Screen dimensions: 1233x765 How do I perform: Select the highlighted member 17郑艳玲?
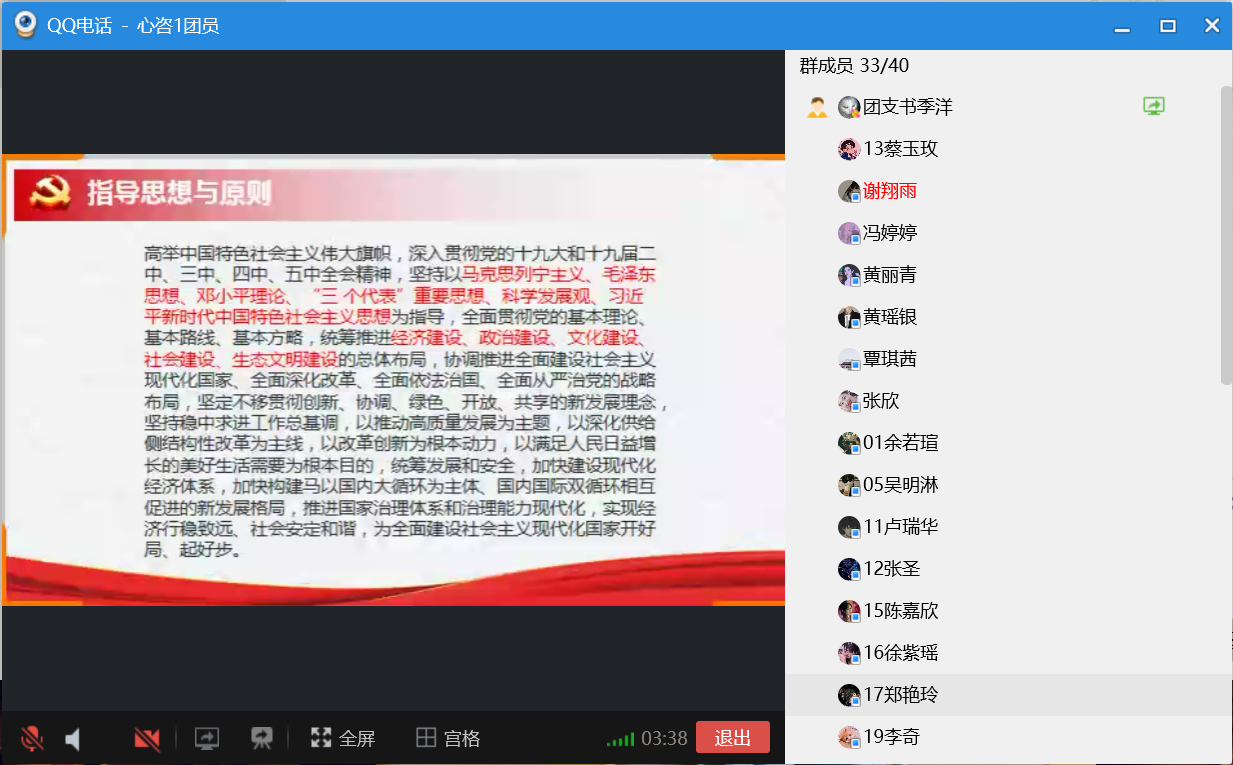[x=900, y=695]
